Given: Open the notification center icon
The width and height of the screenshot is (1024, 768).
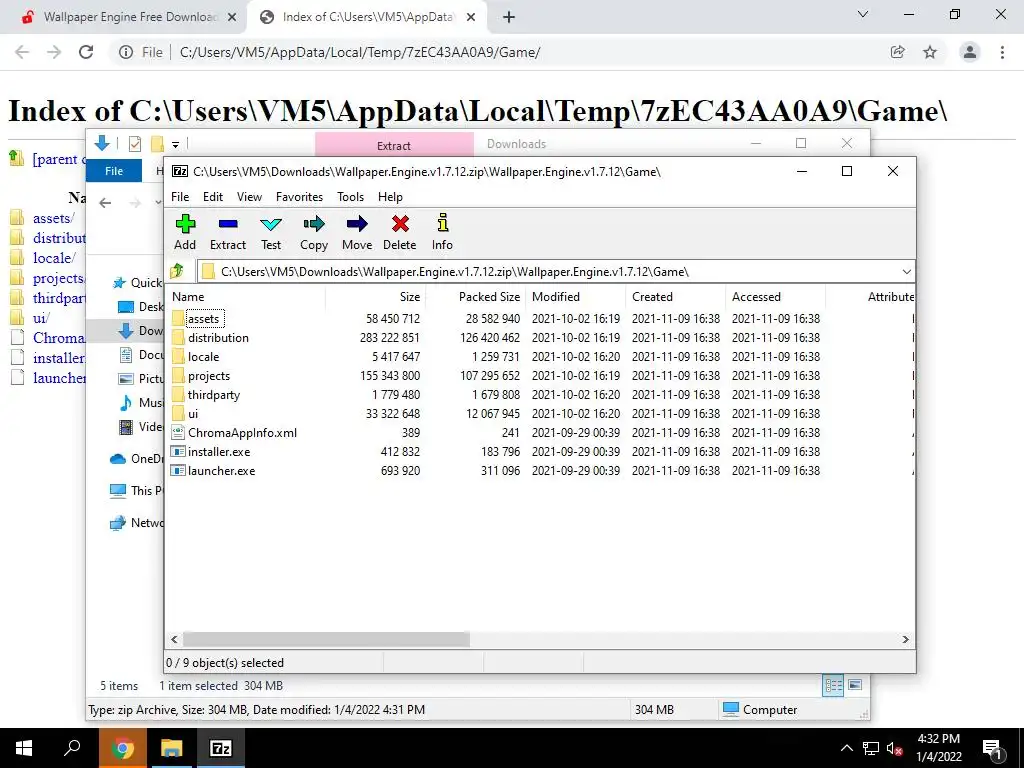Looking at the screenshot, I should click(x=992, y=748).
